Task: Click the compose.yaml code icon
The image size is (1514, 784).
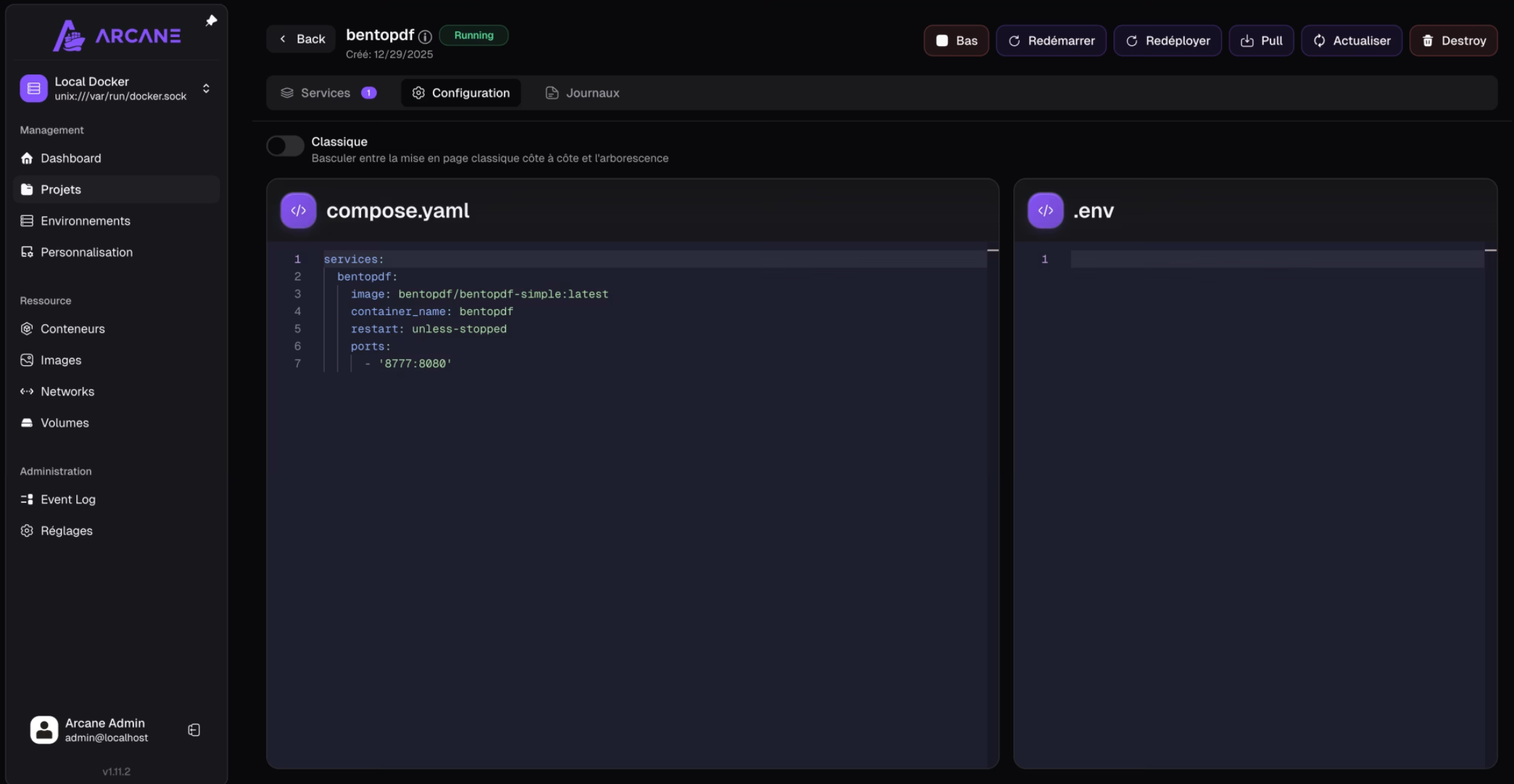Action: (298, 210)
